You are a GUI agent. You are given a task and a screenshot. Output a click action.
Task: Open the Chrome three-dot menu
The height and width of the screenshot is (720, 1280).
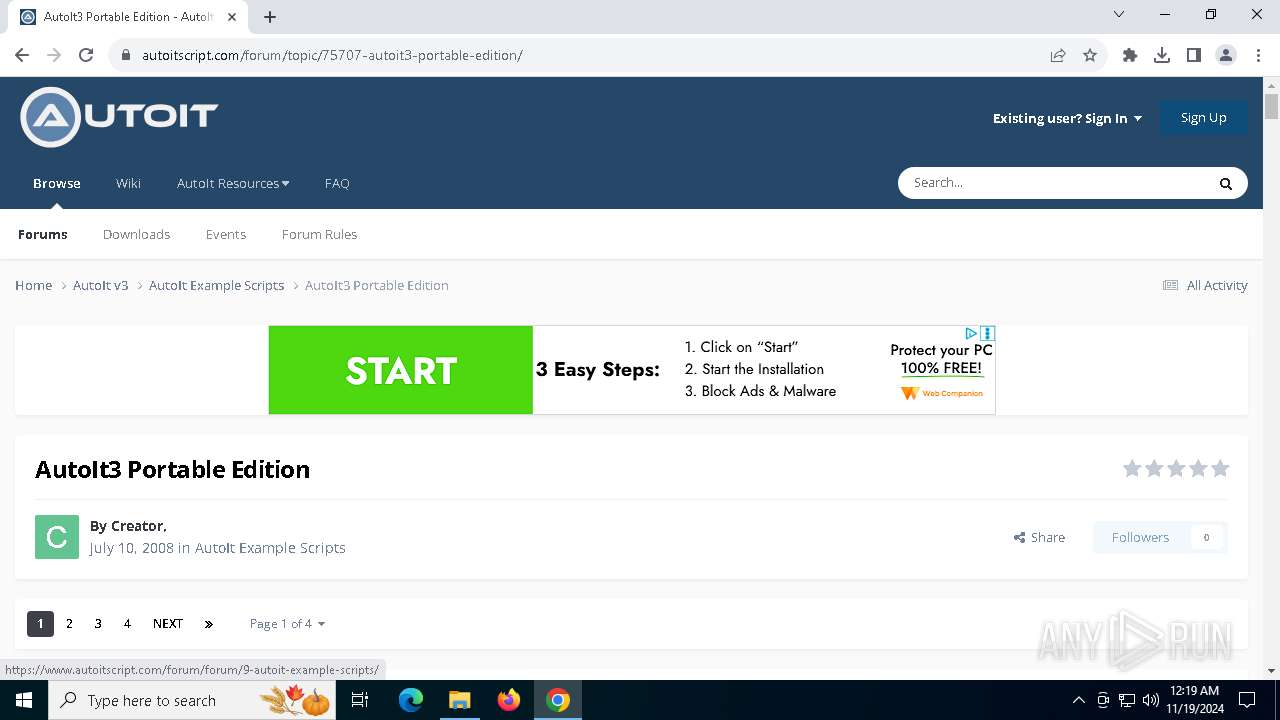(x=1257, y=55)
